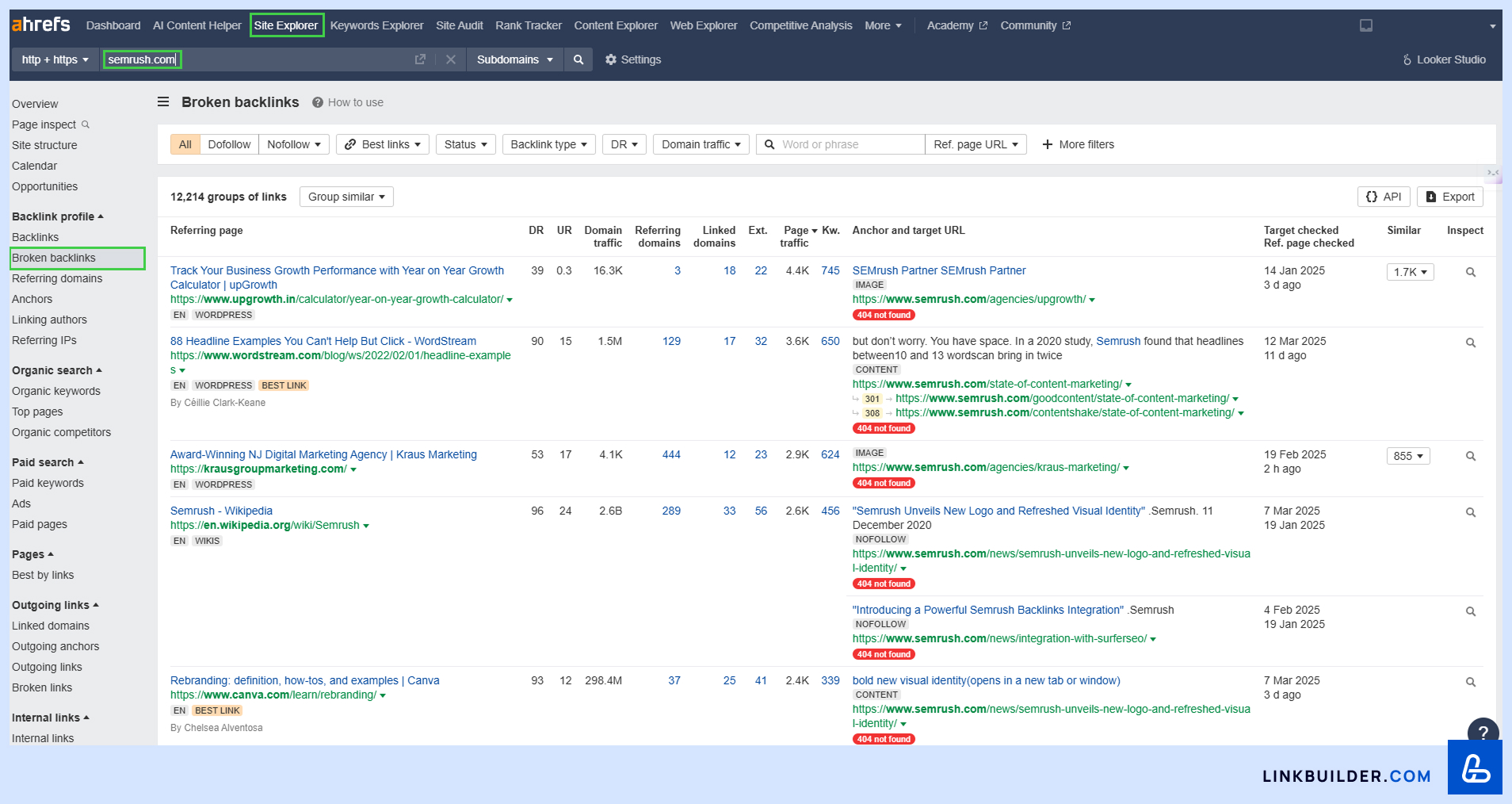Collapse the Outgoing links section
This screenshot has height=804, width=1512.
pyautogui.click(x=55, y=605)
